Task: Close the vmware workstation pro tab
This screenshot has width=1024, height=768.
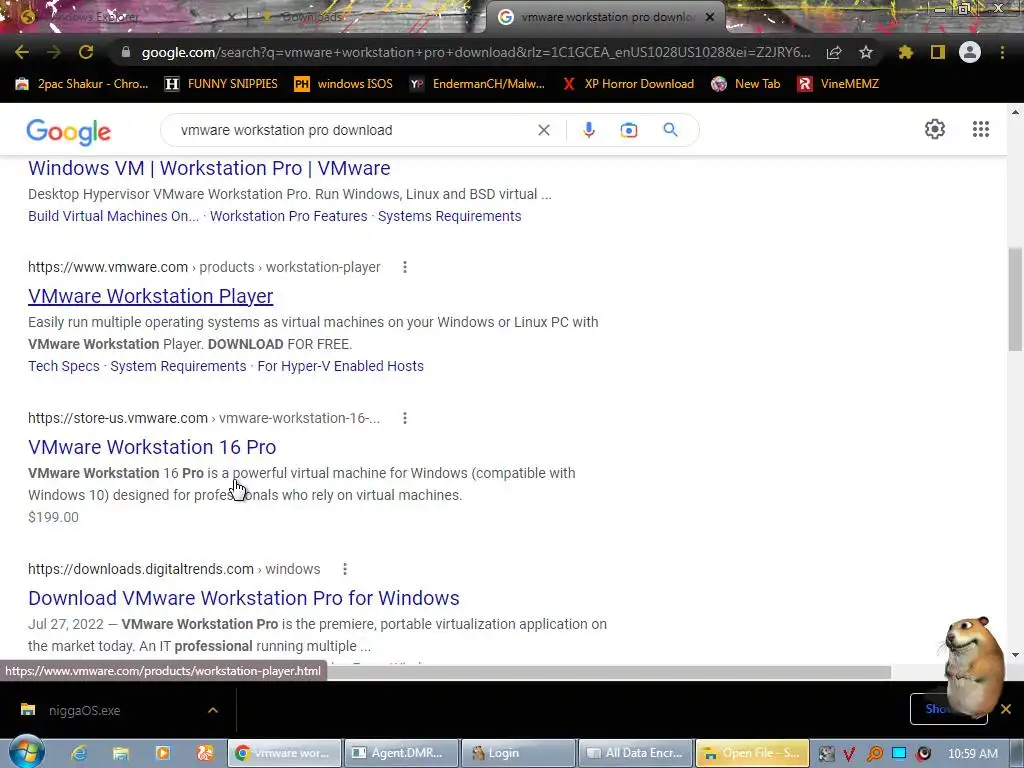Action: click(x=710, y=17)
